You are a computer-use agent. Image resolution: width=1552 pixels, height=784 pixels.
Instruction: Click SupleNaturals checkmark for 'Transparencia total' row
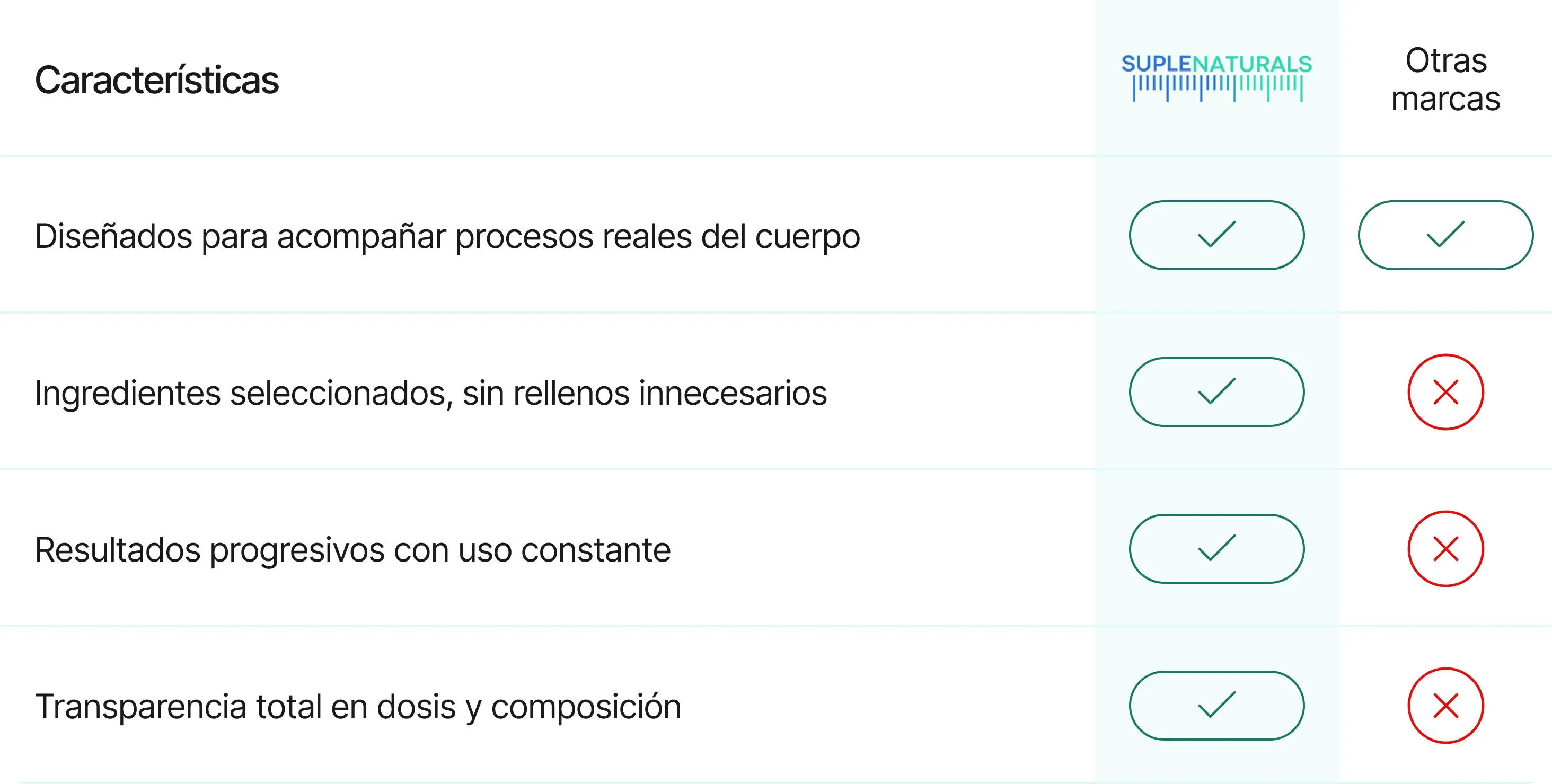[1216, 705]
